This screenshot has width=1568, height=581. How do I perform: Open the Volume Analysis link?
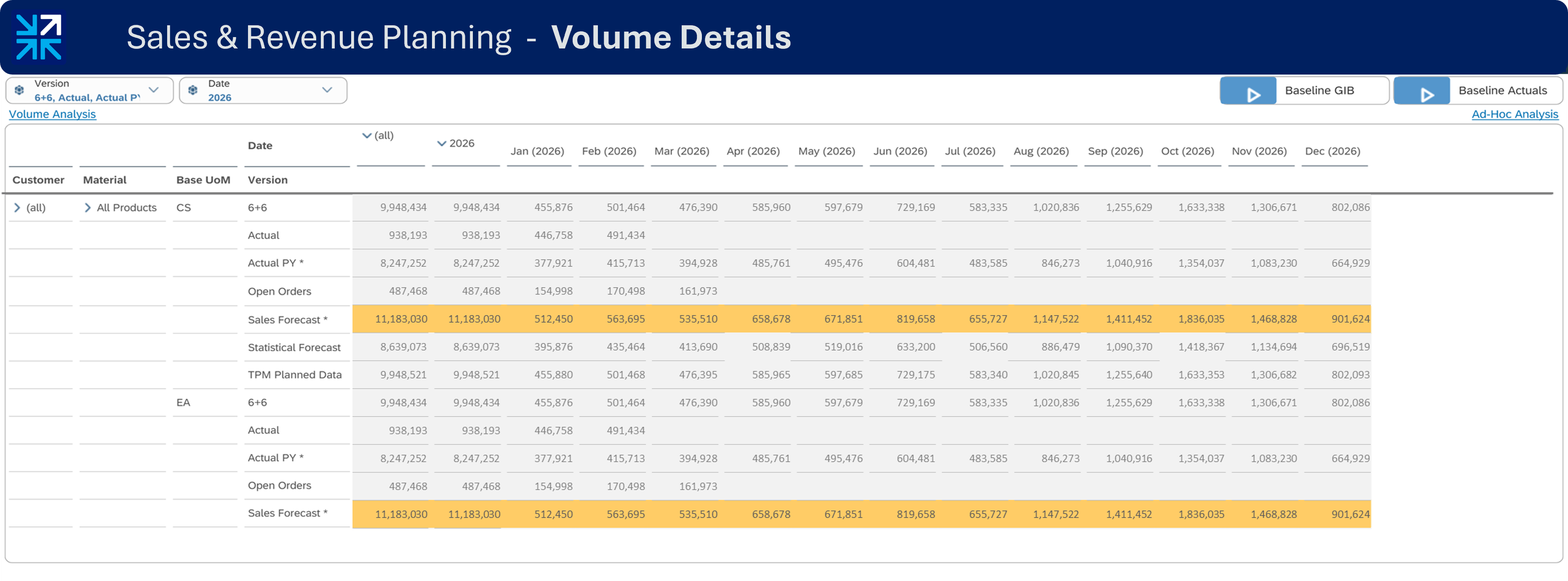coord(52,114)
